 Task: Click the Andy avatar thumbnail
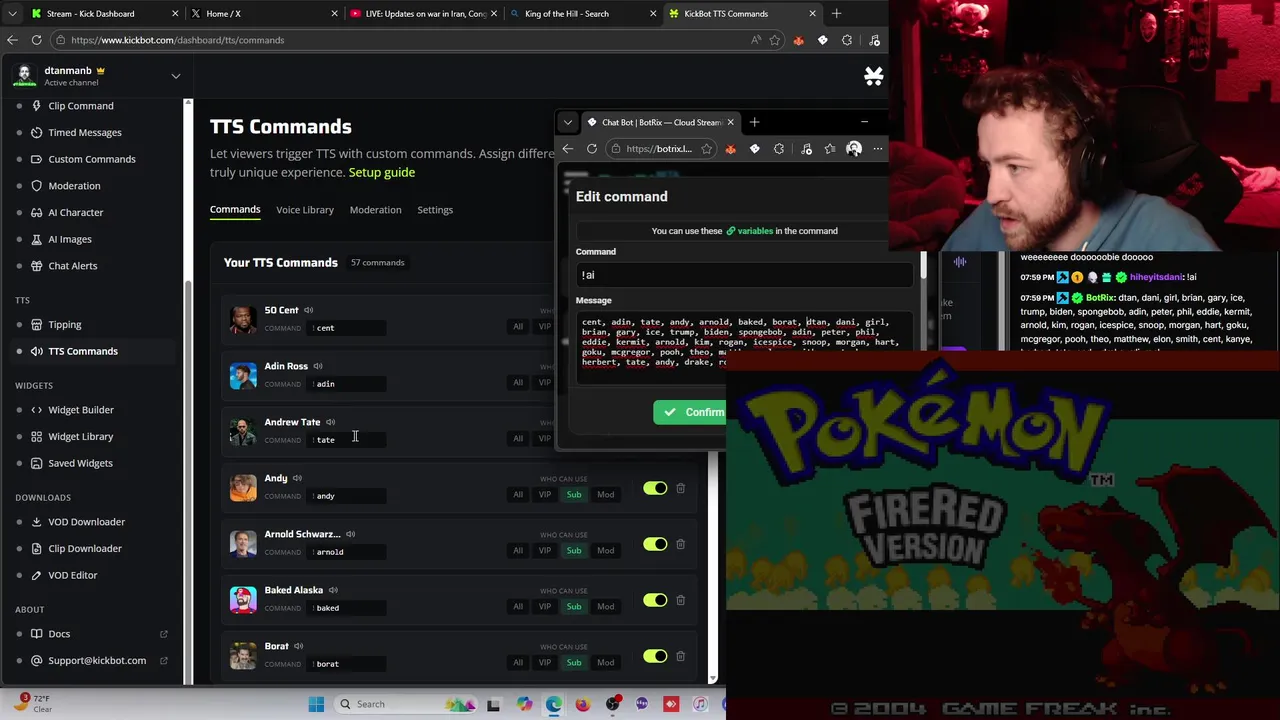[243, 487]
